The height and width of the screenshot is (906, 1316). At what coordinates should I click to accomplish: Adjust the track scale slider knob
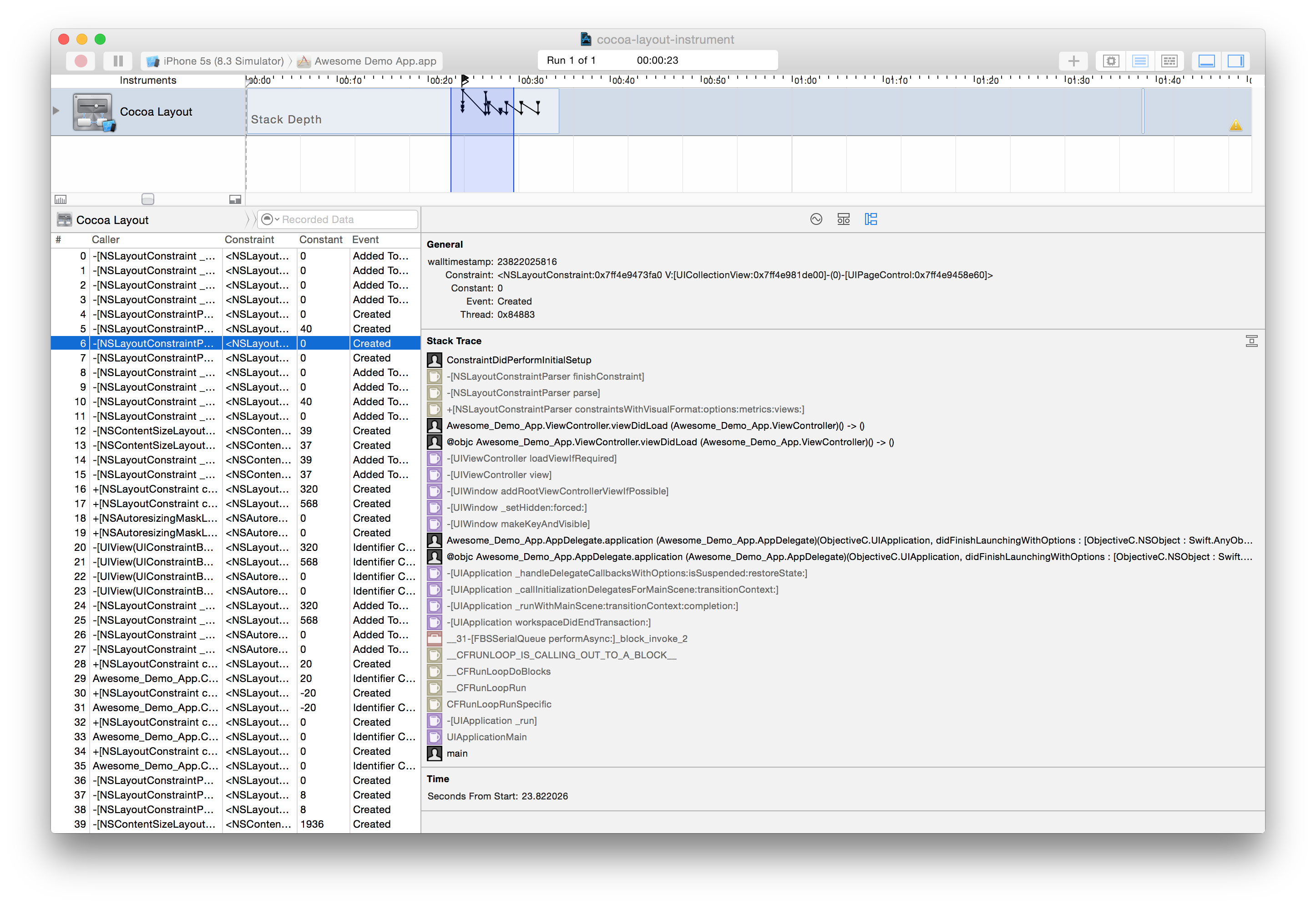(x=147, y=199)
